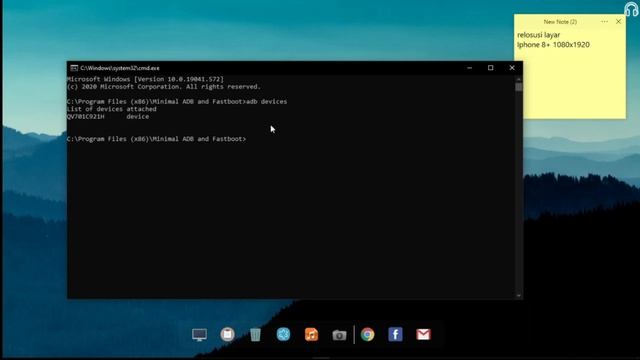
Task: Click 'Iphone 8+ 1080x1920' in the sticky note
Action: pos(553,45)
